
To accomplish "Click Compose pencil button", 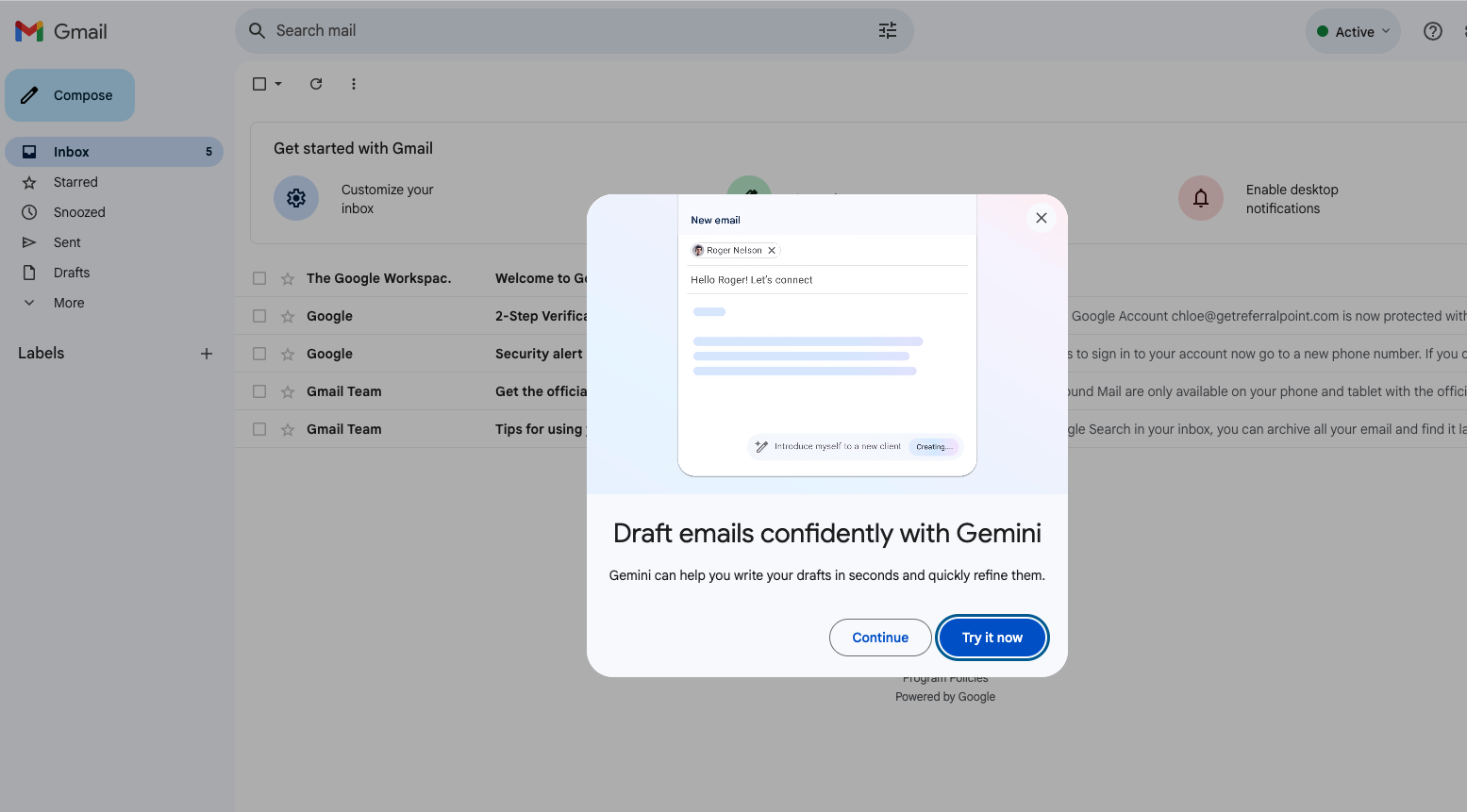I will pyautogui.click(x=70, y=95).
